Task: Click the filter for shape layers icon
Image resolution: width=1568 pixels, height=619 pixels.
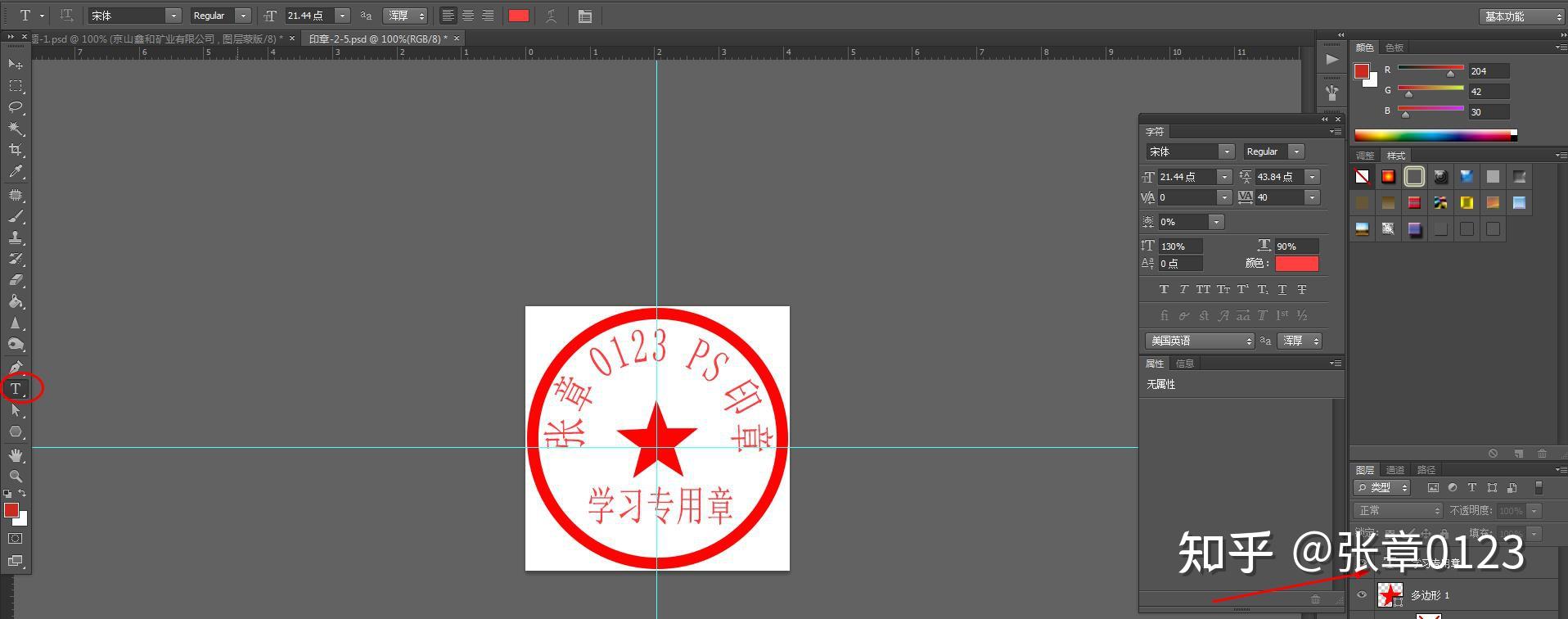Action: coord(1492,487)
